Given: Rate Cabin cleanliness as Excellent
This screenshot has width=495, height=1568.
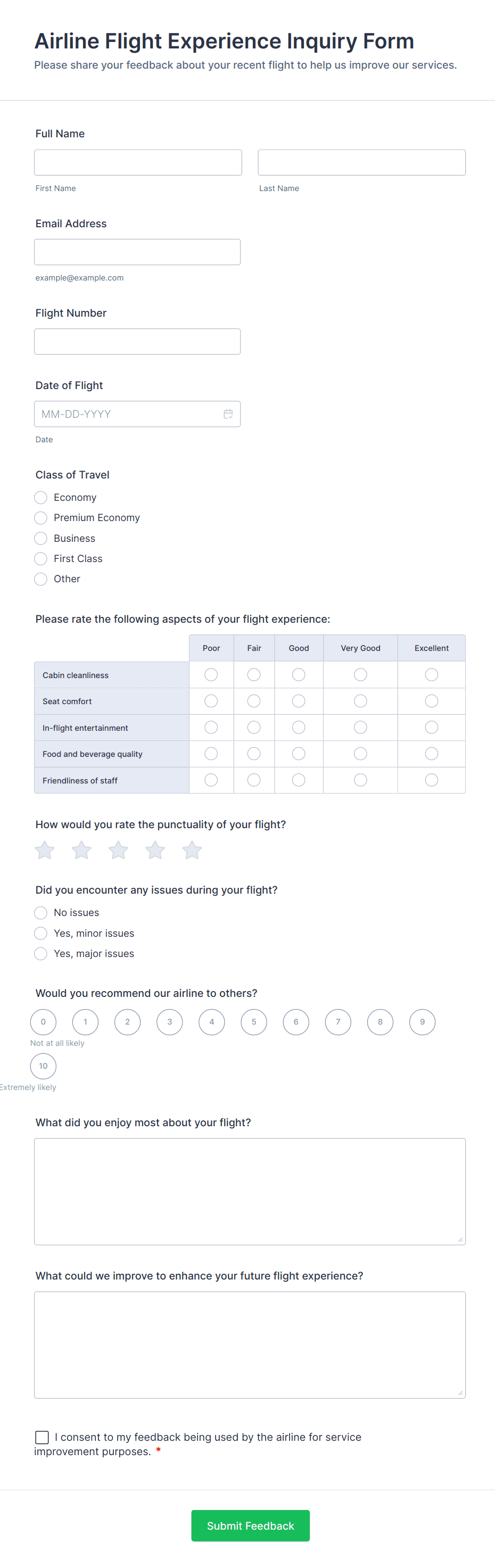Looking at the screenshot, I should tap(431, 674).
